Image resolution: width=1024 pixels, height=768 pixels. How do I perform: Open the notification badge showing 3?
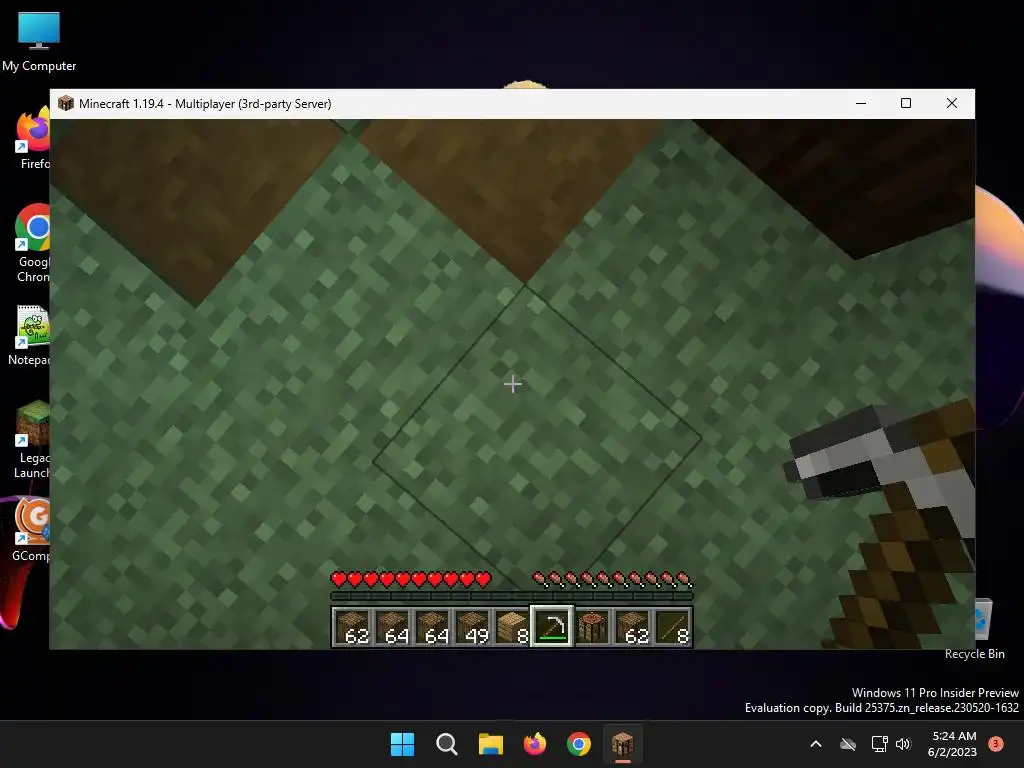[x=996, y=744]
